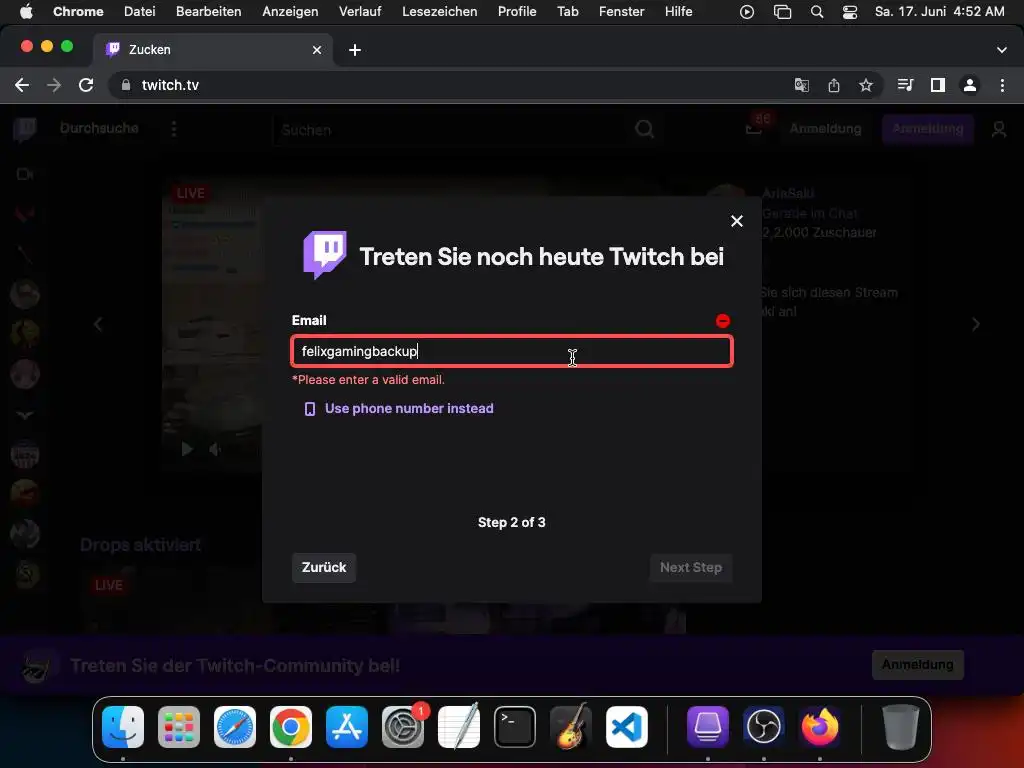
Task: Toggle Chrome side panel
Action: click(x=938, y=85)
